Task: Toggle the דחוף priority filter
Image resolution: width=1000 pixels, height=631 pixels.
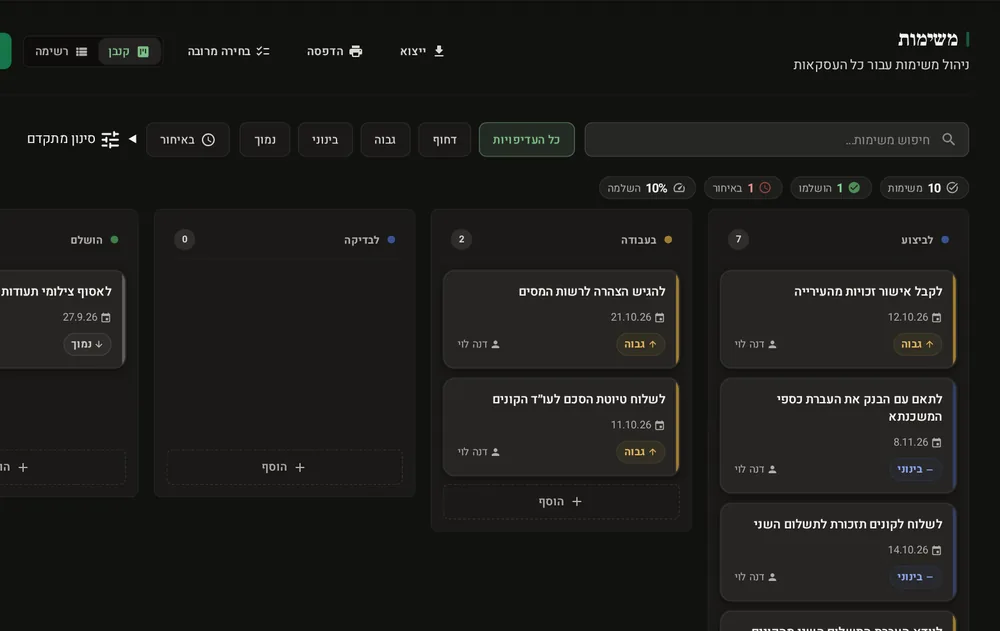Action: 445,140
